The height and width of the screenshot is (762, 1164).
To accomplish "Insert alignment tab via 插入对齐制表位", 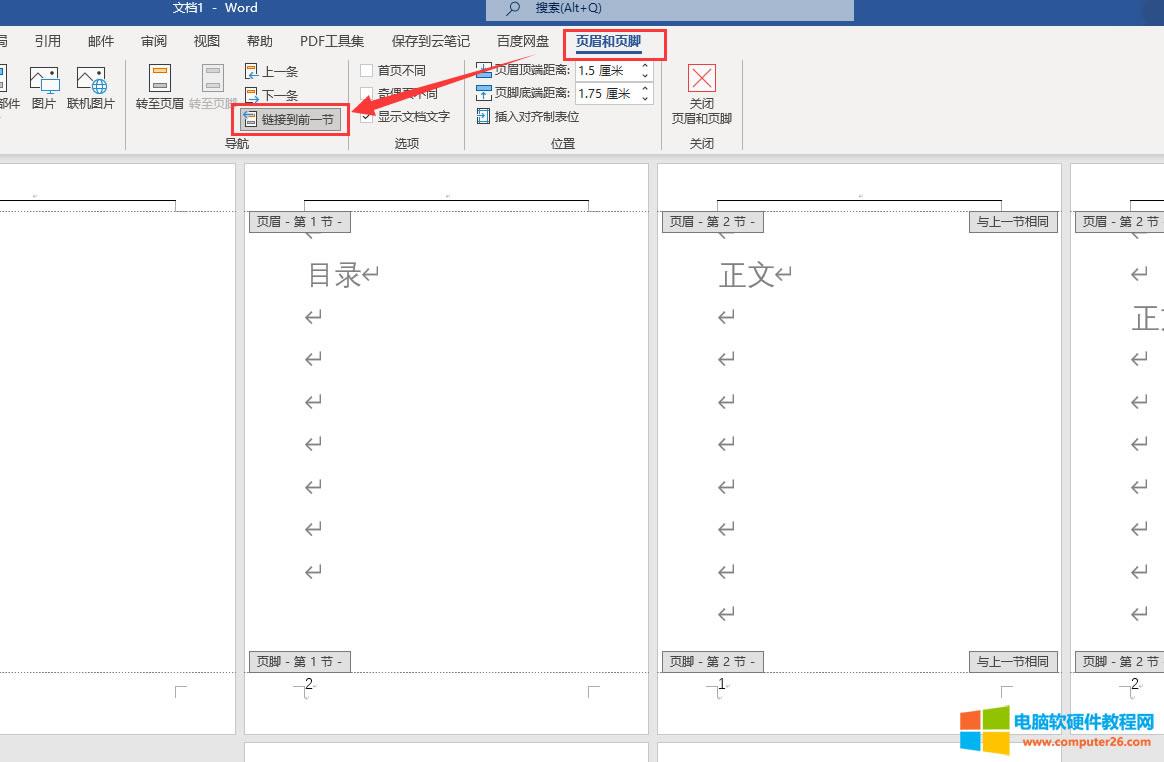I will pos(528,117).
